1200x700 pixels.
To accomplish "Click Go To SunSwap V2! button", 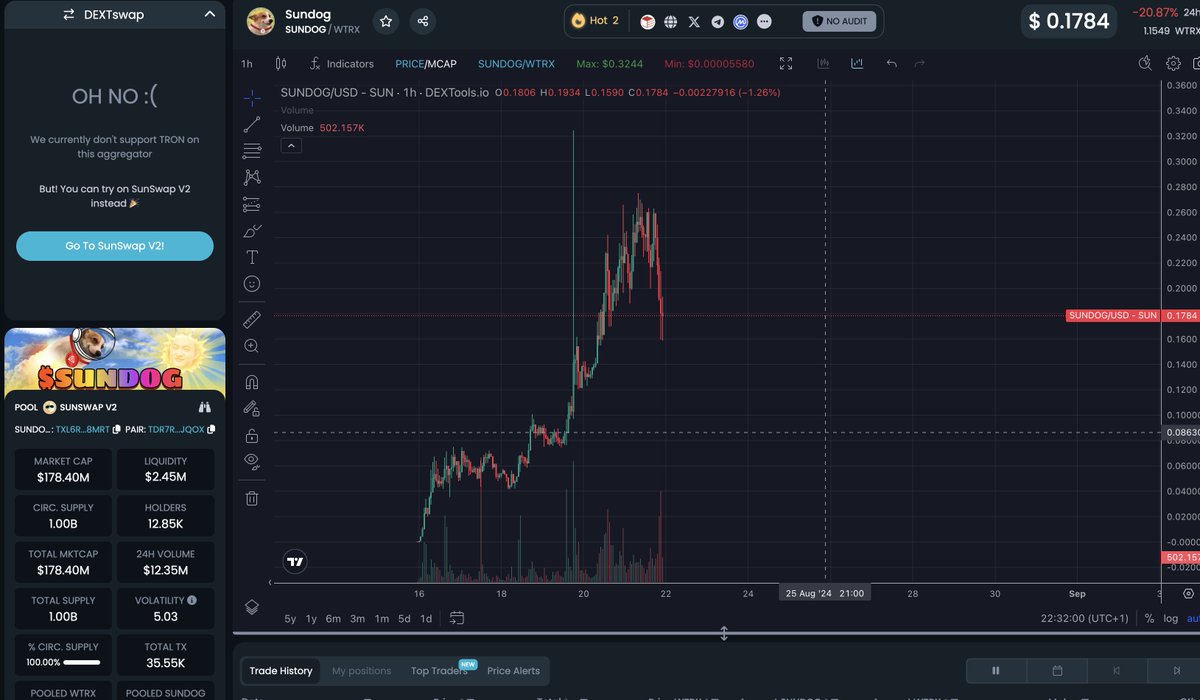I will [115, 246].
